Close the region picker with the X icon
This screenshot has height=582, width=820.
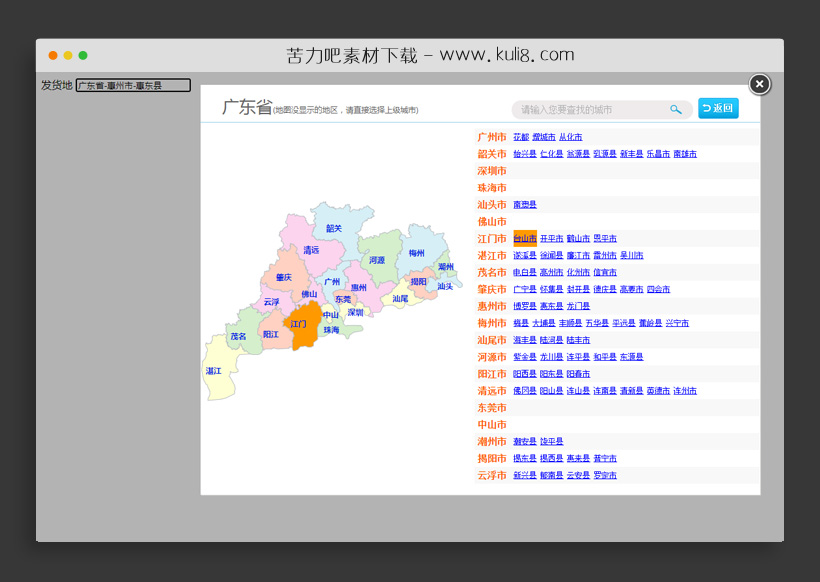pos(760,84)
